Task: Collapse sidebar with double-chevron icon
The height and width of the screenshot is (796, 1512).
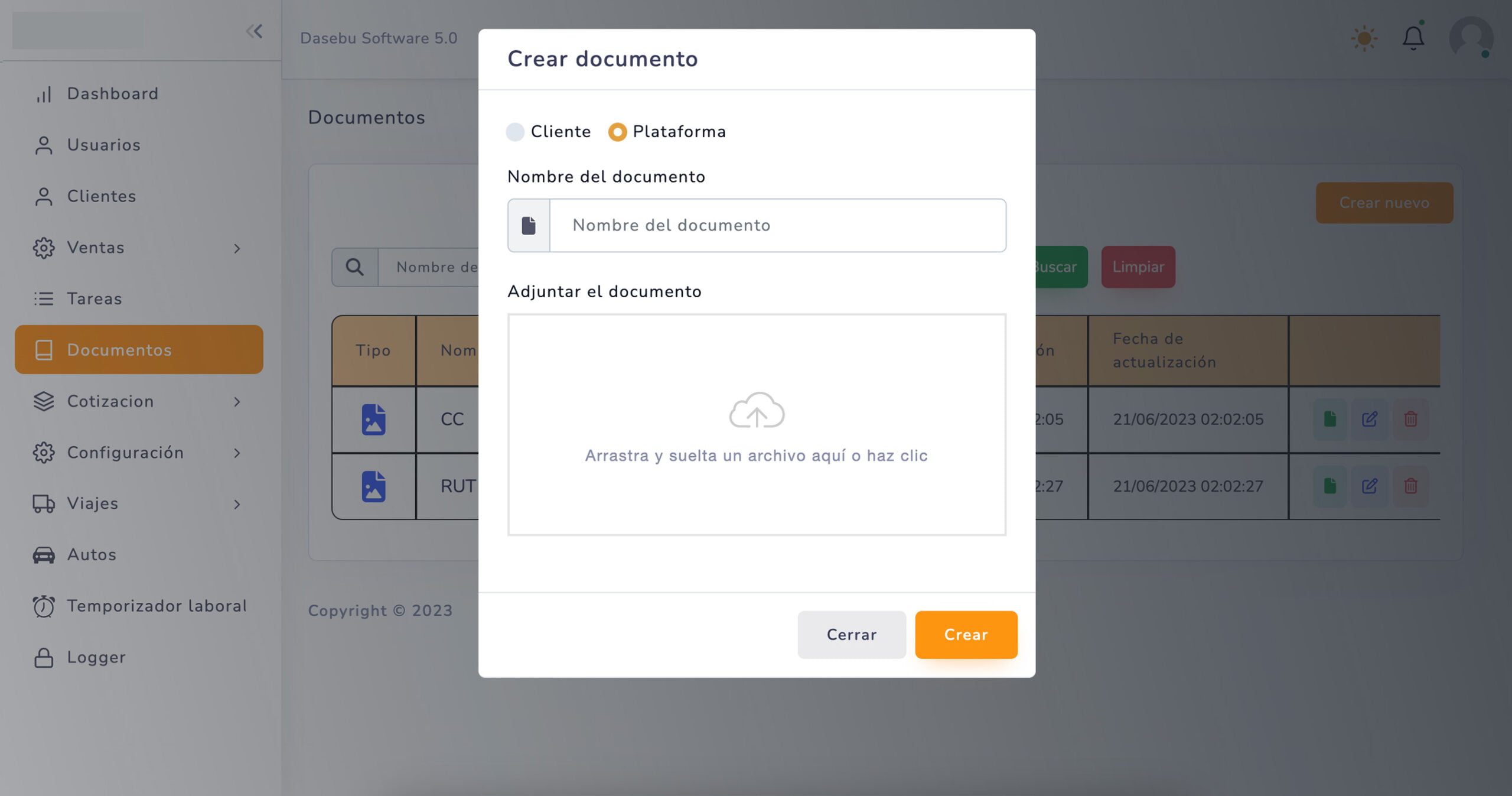Action: [254, 31]
